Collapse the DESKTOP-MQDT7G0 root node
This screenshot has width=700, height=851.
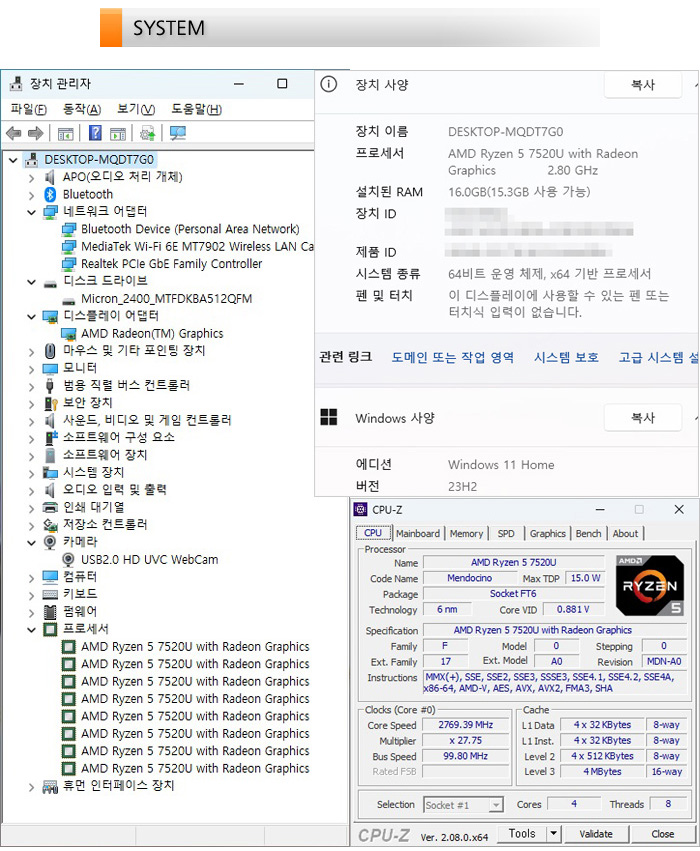pos(13,160)
